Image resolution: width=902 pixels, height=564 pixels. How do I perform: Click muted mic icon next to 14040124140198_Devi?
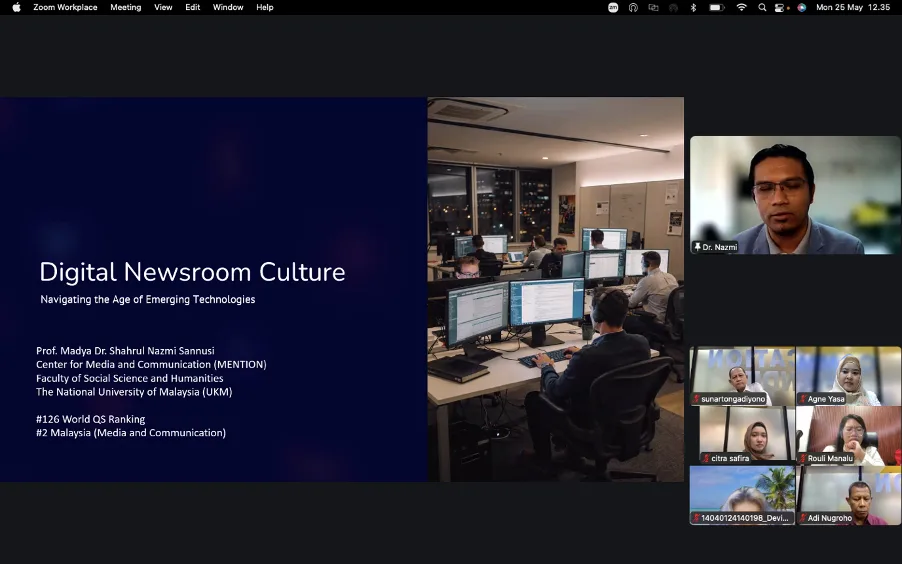[697, 518]
